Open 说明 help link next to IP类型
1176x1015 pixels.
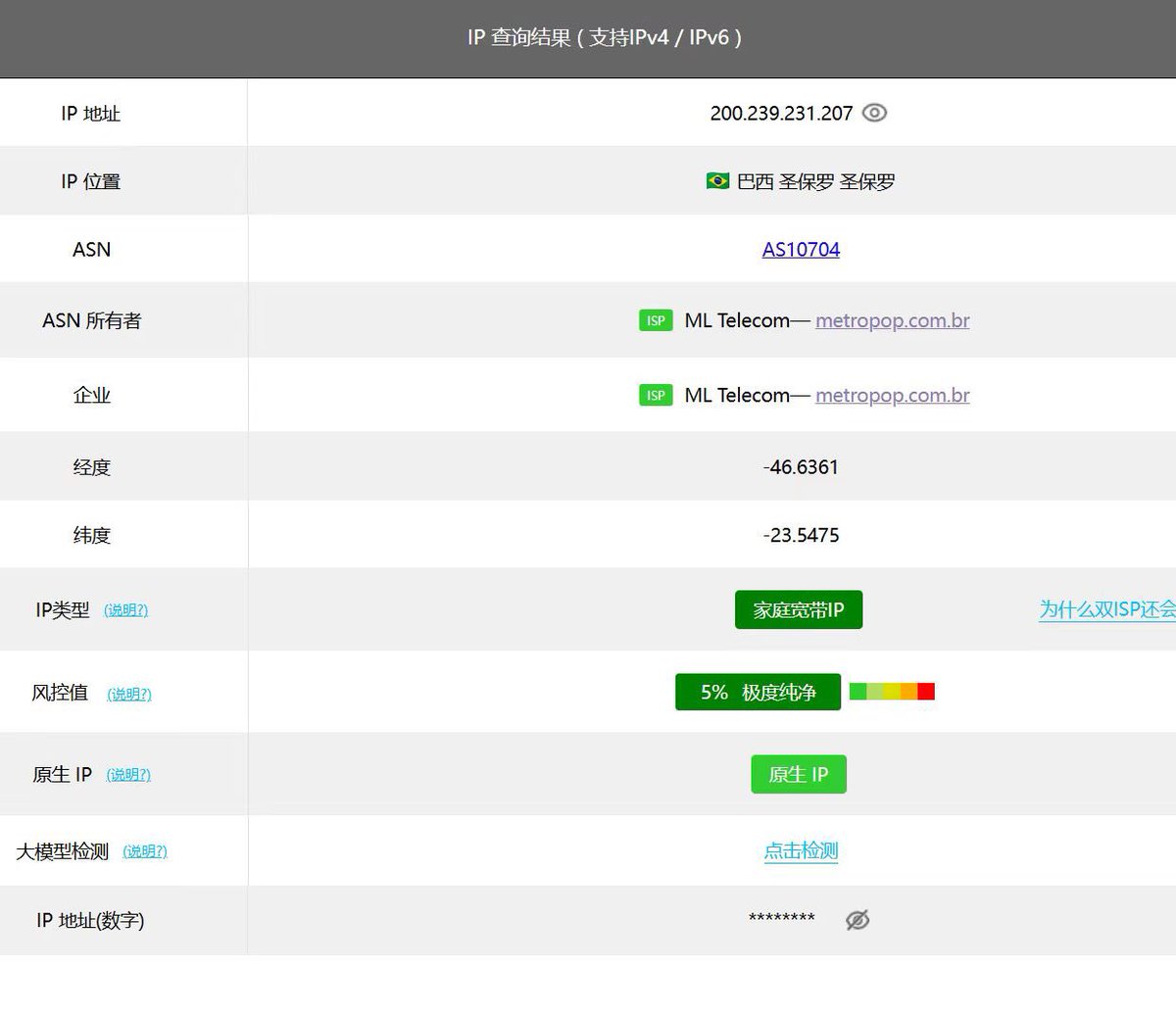[x=126, y=610]
